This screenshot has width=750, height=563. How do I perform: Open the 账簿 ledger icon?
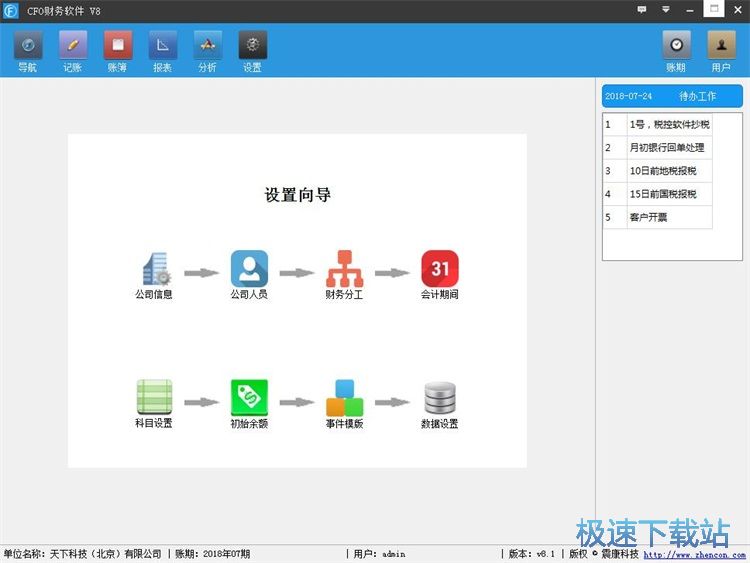click(x=118, y=51)
